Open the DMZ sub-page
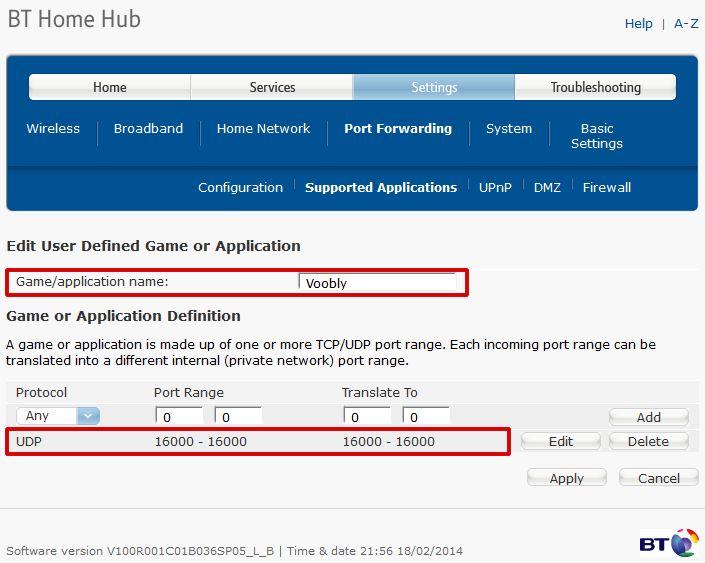The image size is (705, 563). pyautogui.click(x=547, y=188)
